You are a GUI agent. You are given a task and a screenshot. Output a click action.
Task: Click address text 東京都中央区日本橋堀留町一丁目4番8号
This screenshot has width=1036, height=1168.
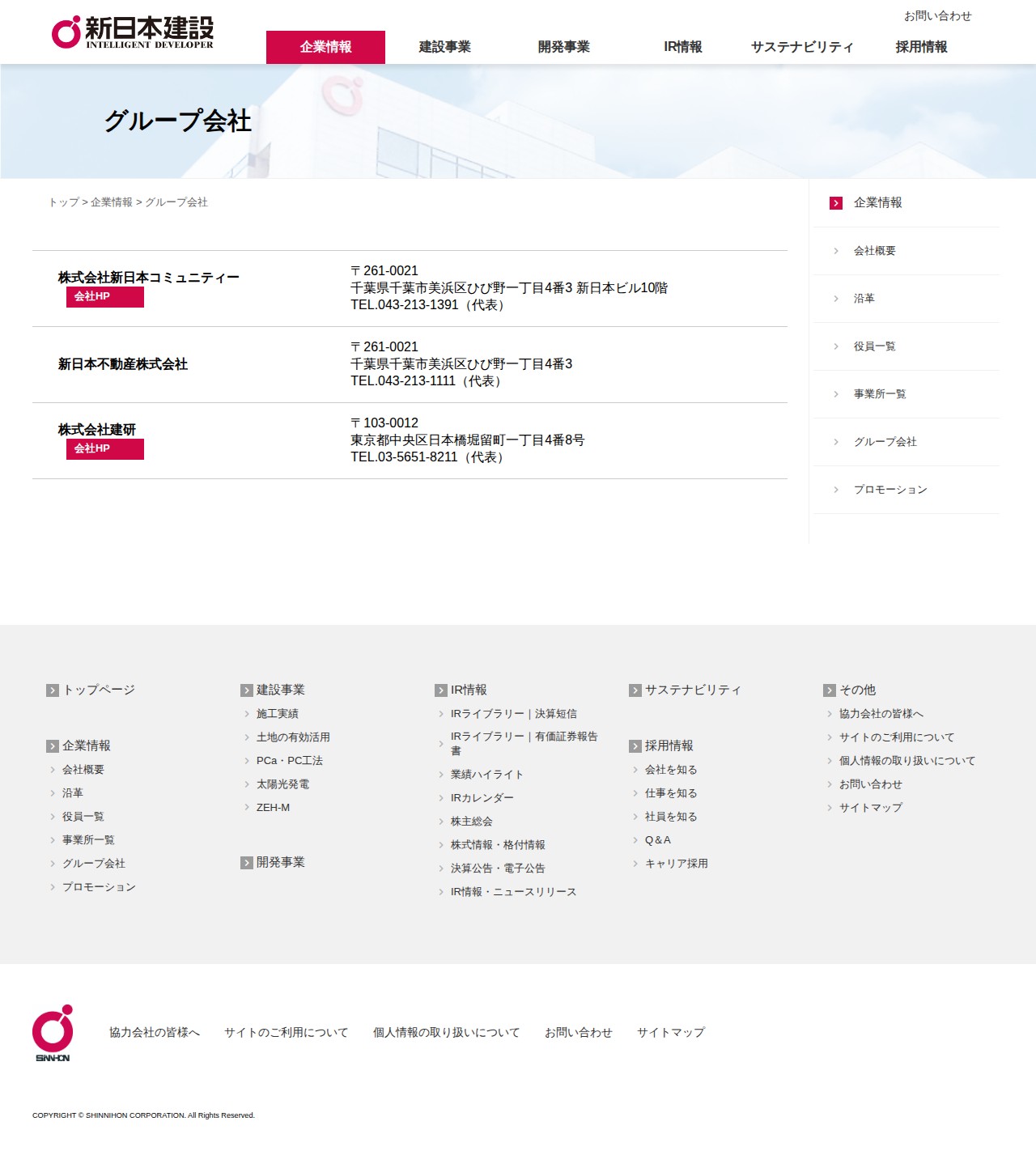pyautogui.click(x=468, y=440)
